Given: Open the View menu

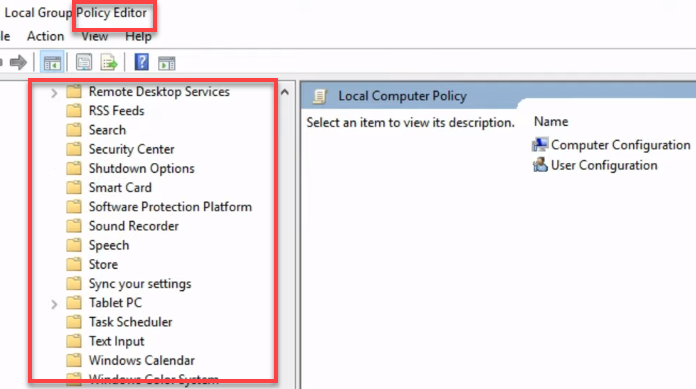Looking at the screenshot, I should pos(95,36).
